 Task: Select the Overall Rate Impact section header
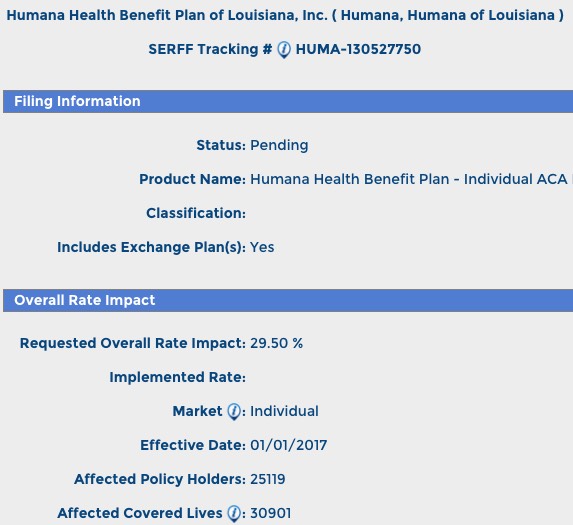(x=288, y=300)
